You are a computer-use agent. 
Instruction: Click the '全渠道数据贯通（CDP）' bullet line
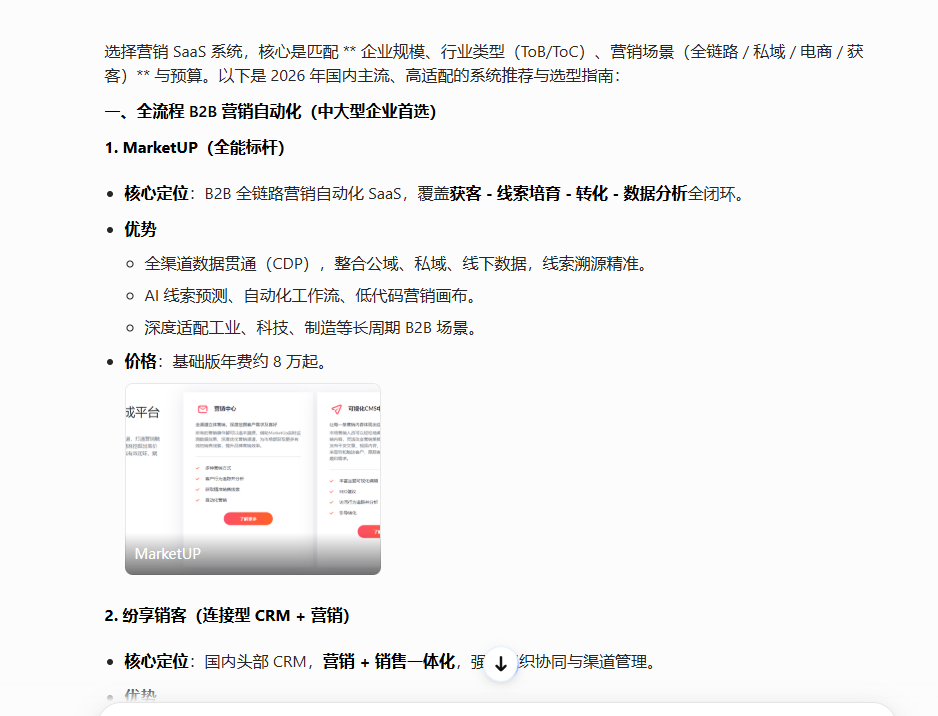[x=398, y=264]
